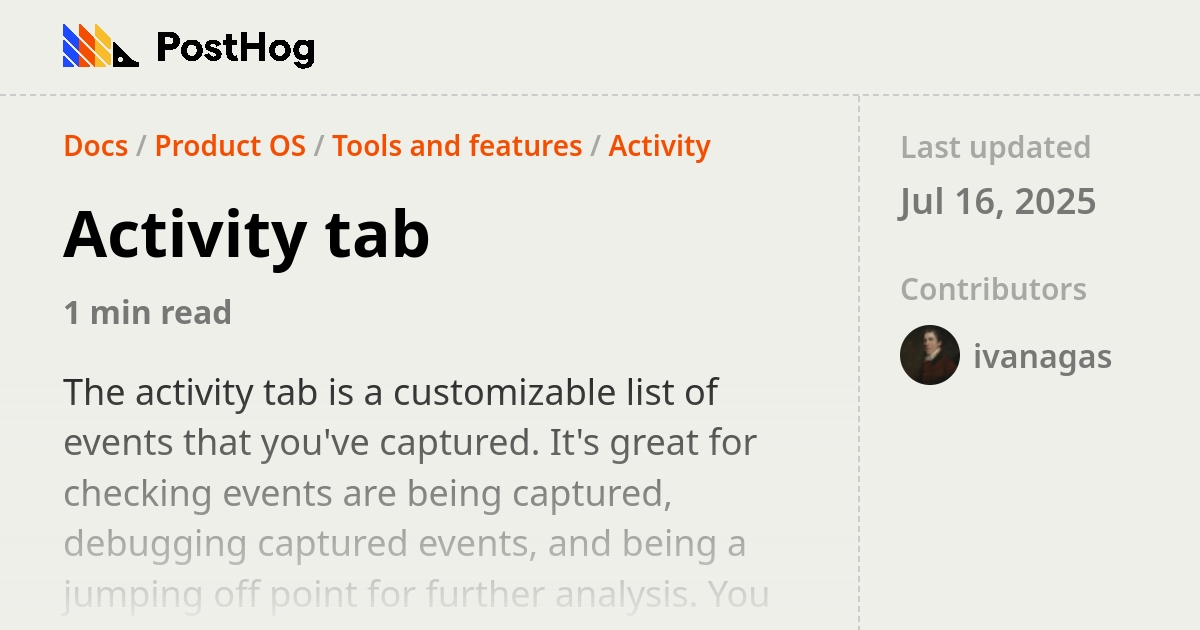Click the first paragraph of body text

pyautogui.click(x=400, y=440)
